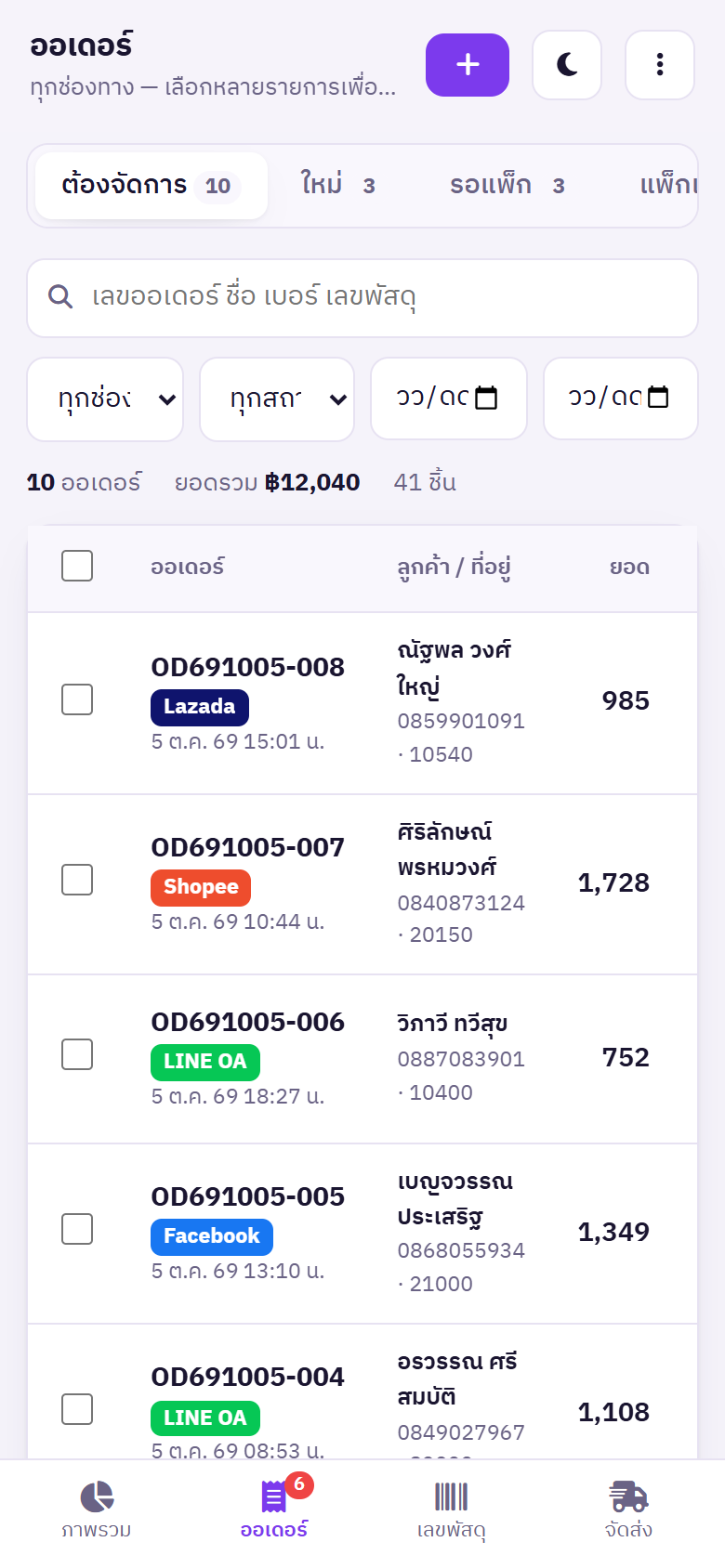
Task: Open order OD691005-007 link
Action: click(247, 847)
